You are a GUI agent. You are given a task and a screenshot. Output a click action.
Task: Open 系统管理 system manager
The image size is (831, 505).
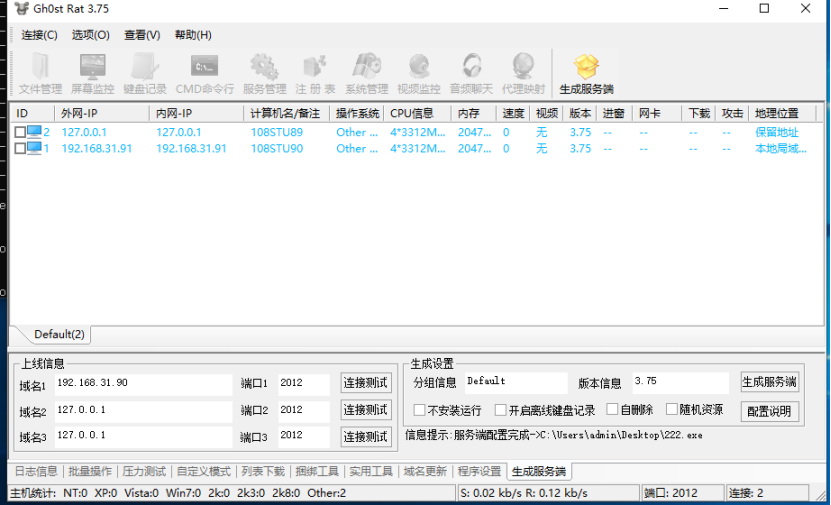click(367, 74)
